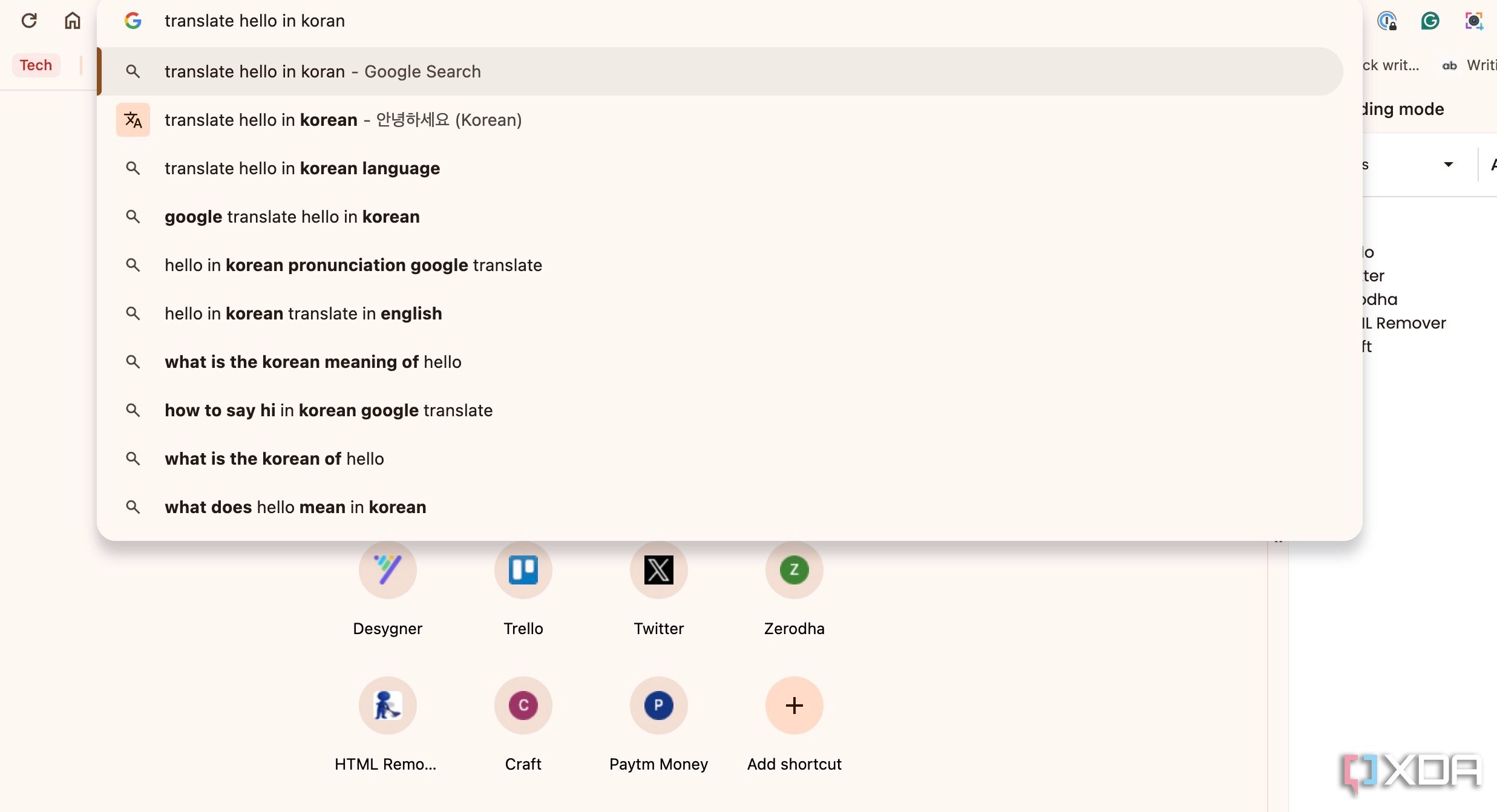Viewport: 1497px width, 812px height.
Task: Click the Google translate suggestion icon
Action: coord(133,119)
